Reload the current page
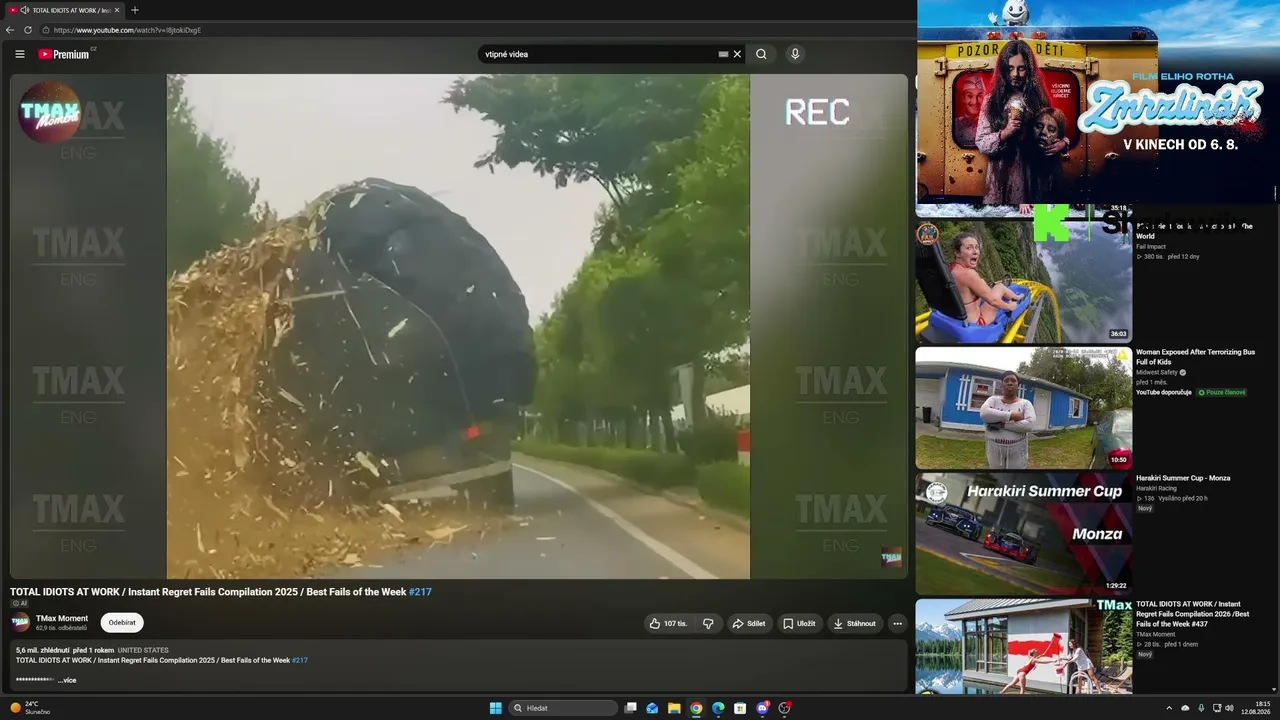Screen dimensions: 1280x720 28,30
